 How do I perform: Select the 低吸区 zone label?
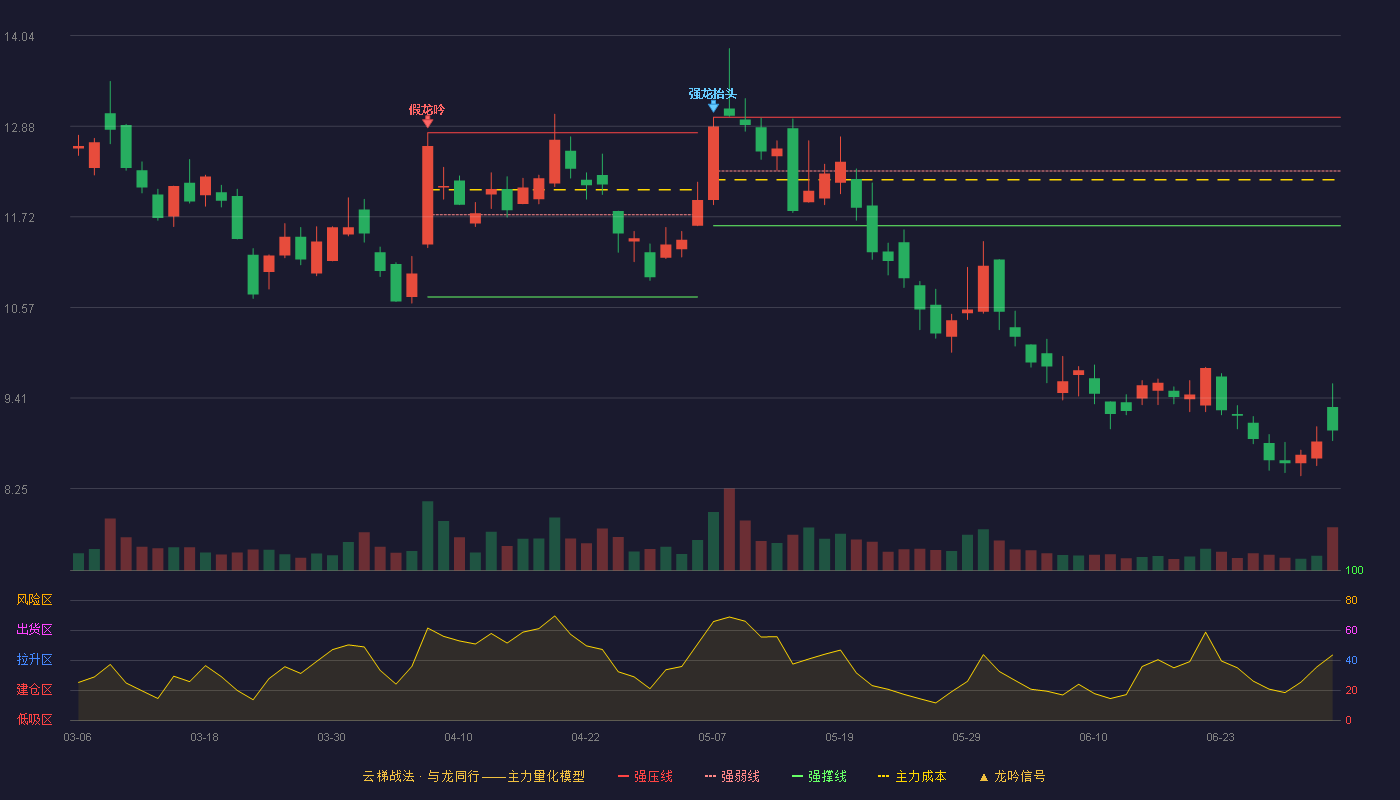[x=34, y=719]
